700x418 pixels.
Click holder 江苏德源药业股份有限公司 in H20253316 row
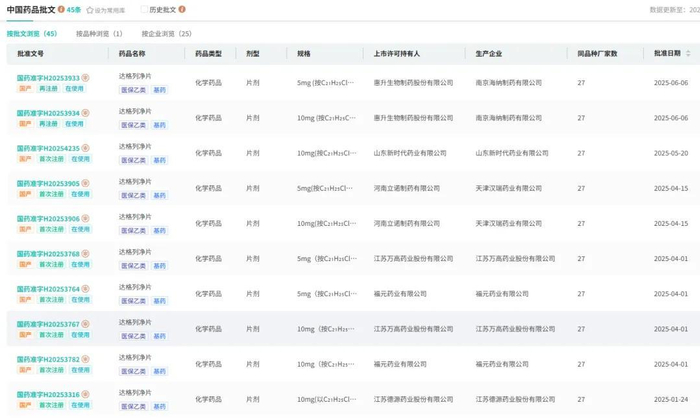pos(413,399)
